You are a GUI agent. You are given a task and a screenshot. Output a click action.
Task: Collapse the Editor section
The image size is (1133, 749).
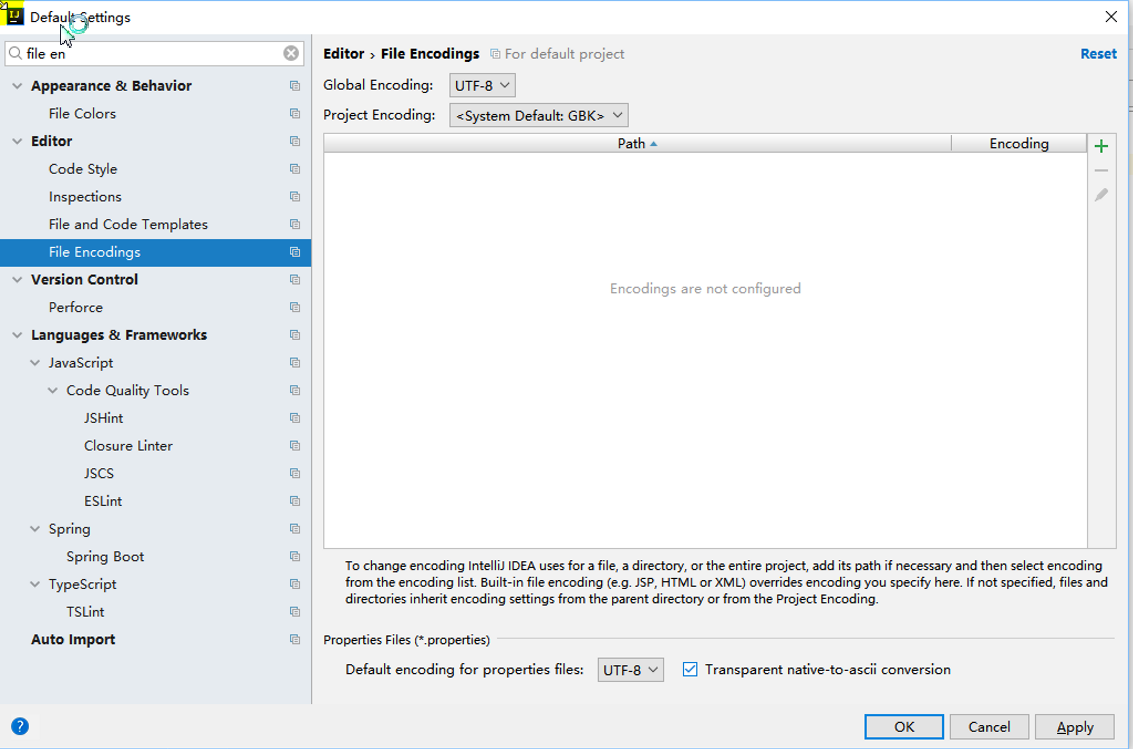click(17, 142)
